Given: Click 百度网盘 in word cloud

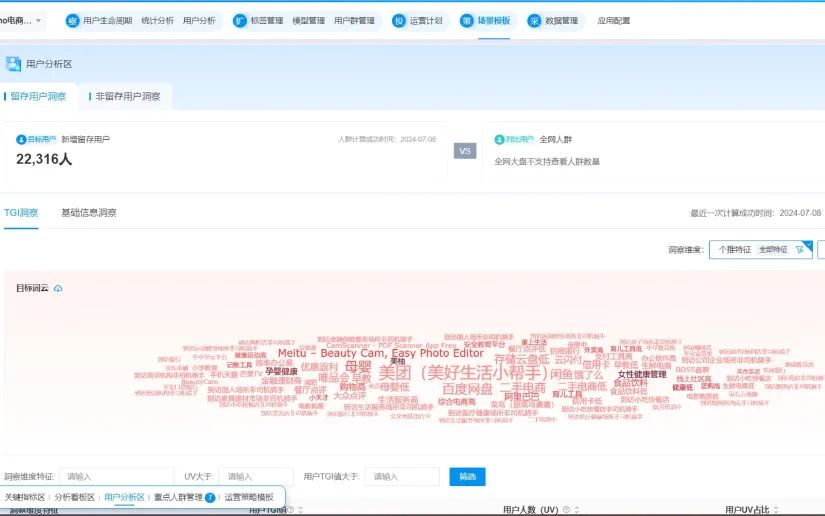Looking at the screenshot, I should tap(467, 389).
